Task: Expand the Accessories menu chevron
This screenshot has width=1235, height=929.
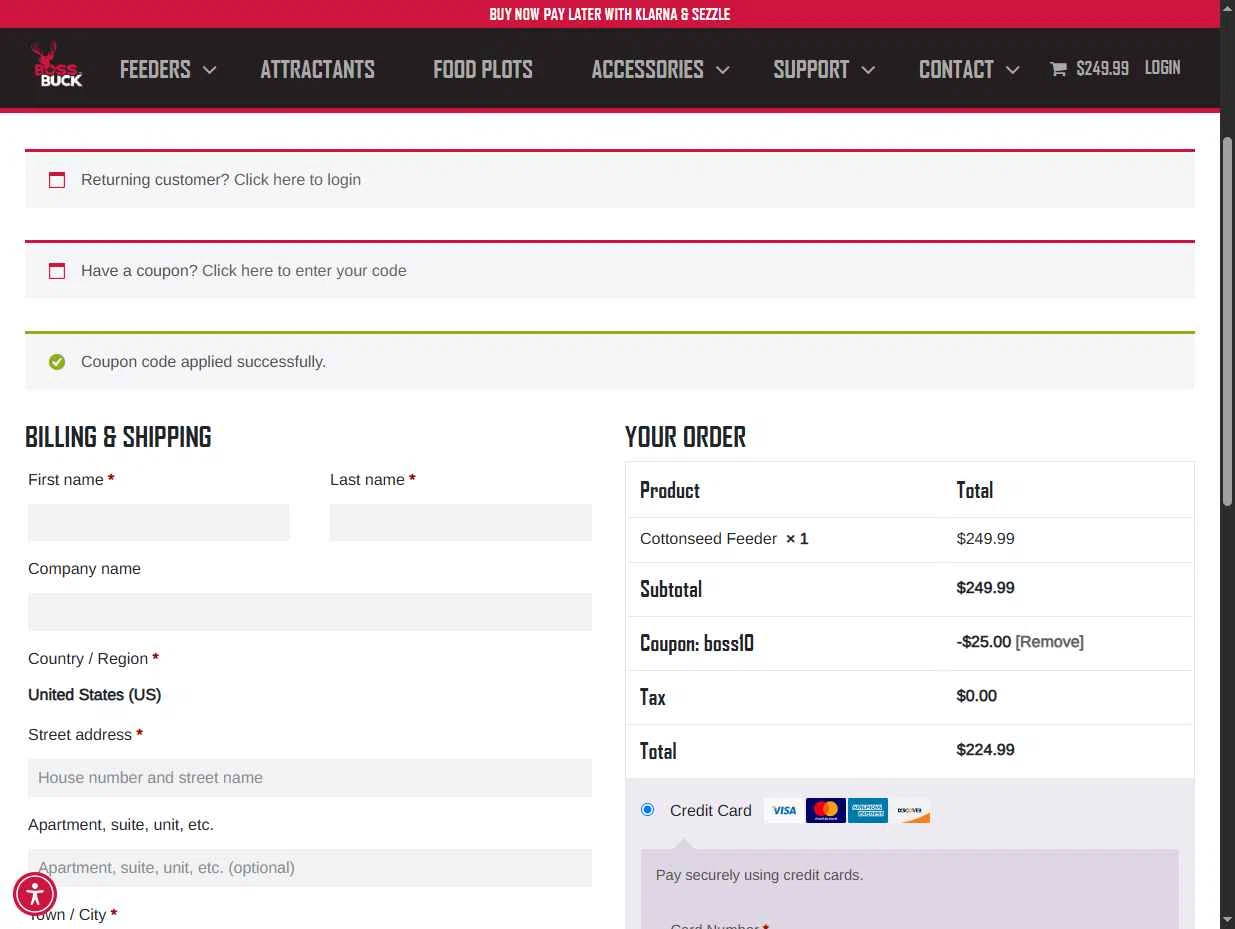Action: click(723, 70)
